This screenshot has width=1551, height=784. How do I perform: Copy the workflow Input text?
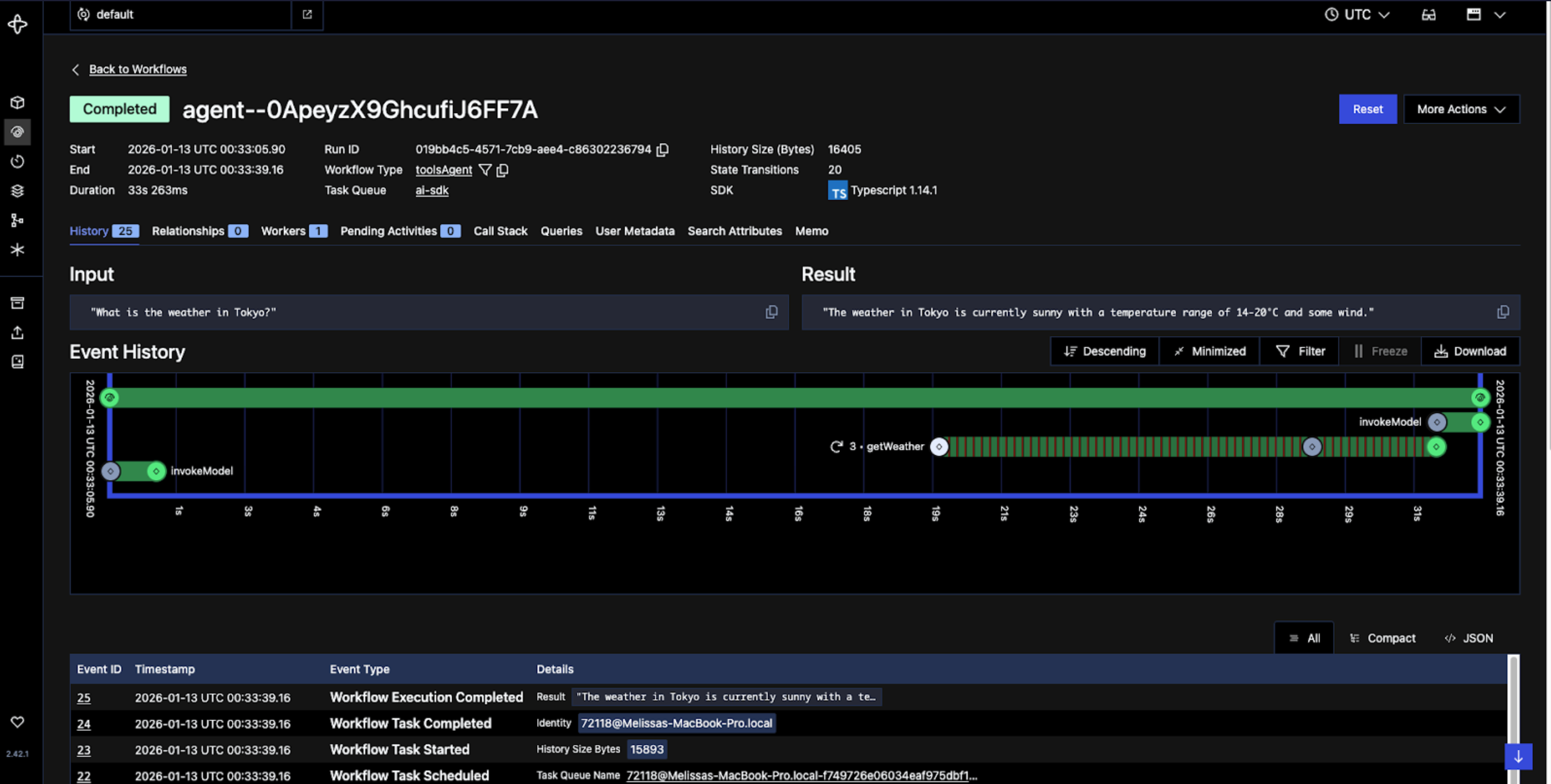772,312
